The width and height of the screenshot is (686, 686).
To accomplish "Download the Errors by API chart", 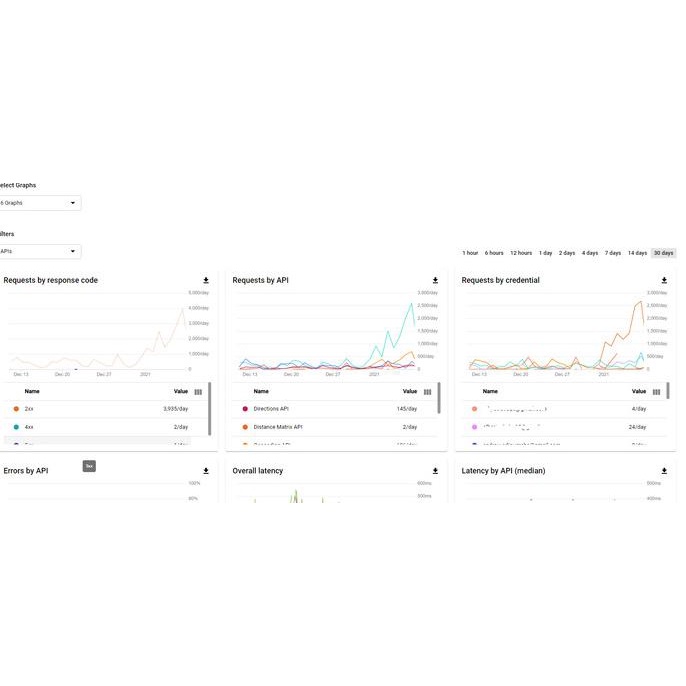I will 206,471.
